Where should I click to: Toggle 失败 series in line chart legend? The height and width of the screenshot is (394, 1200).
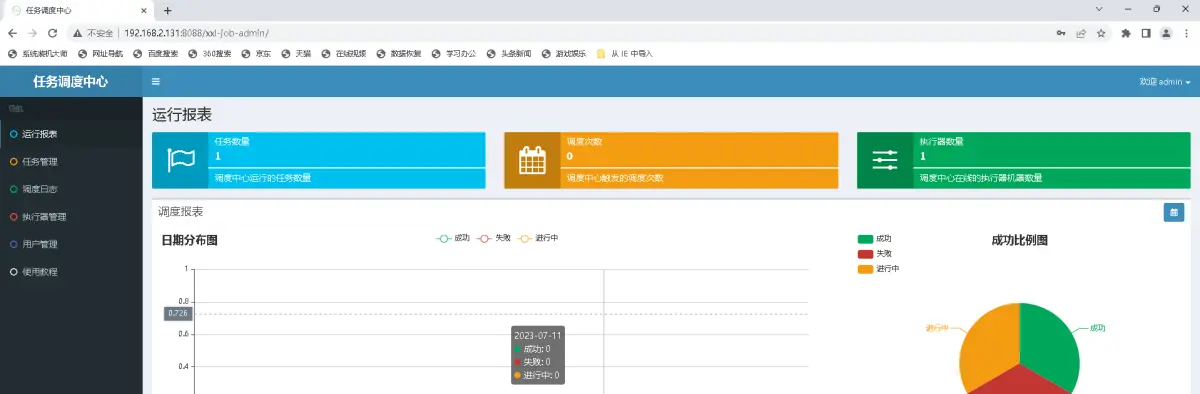coord(494,238)
